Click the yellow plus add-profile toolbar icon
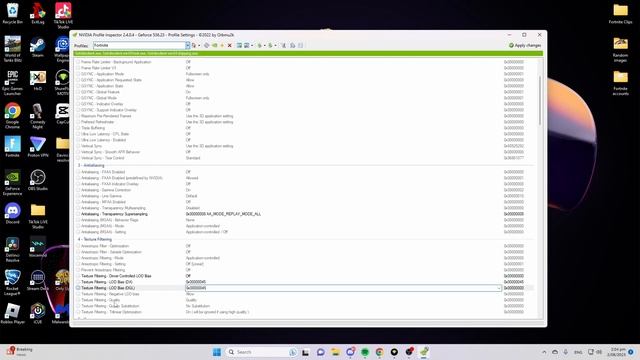 tap(222, 45)
